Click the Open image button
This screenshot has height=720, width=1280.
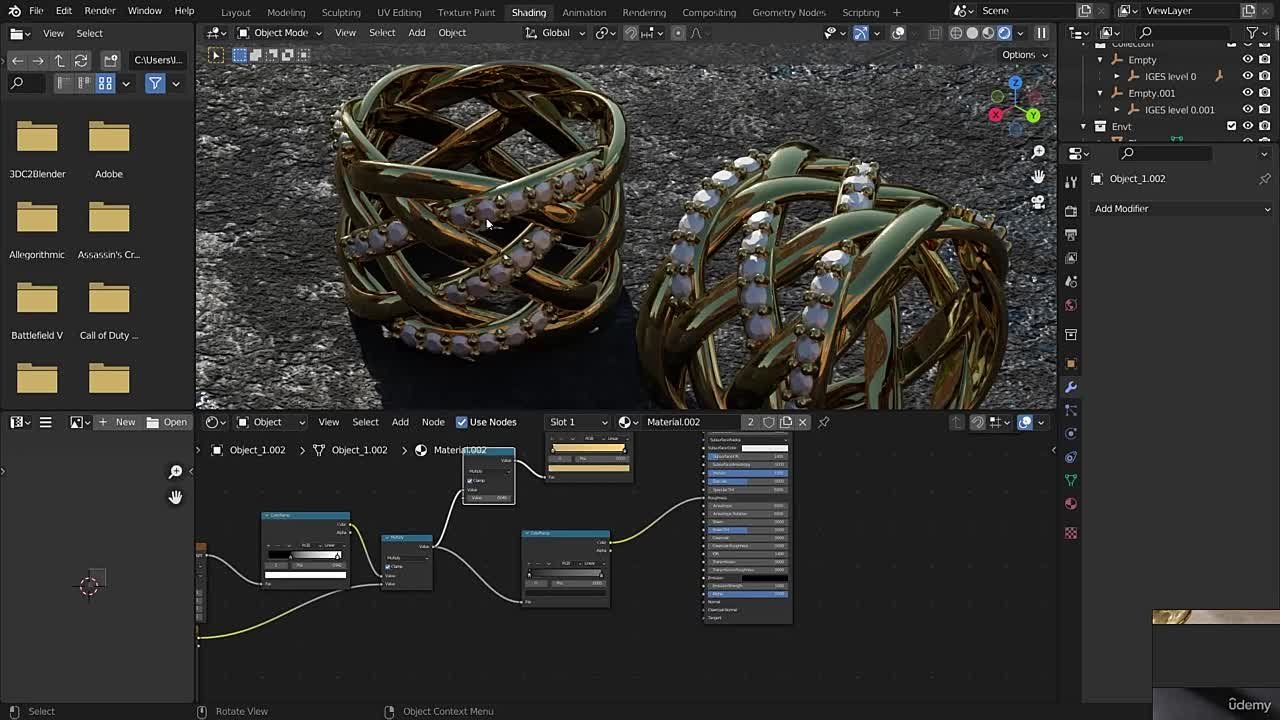coord(167,422)
